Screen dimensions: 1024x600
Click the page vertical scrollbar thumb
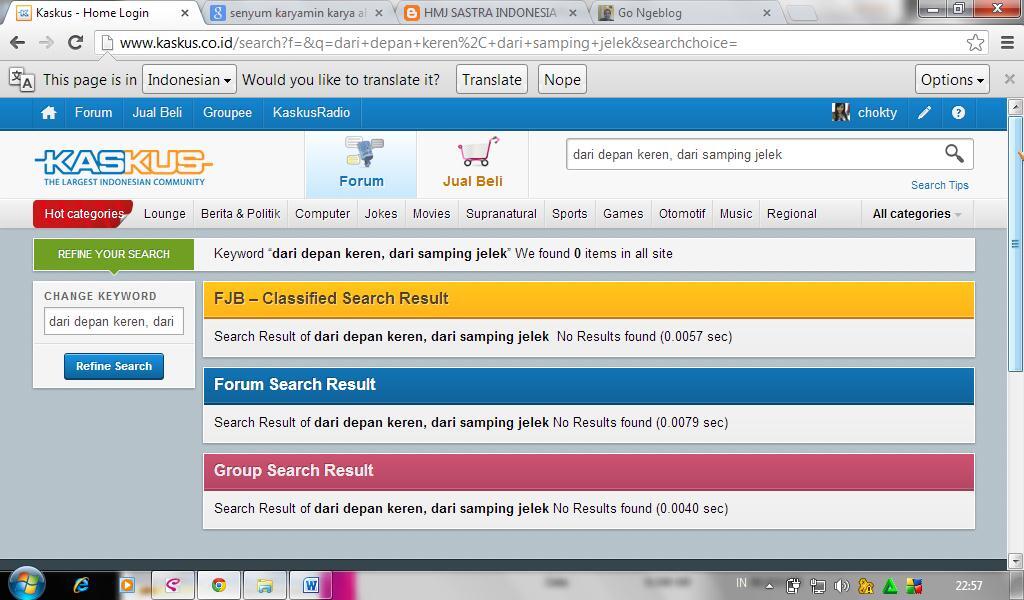1015,244
